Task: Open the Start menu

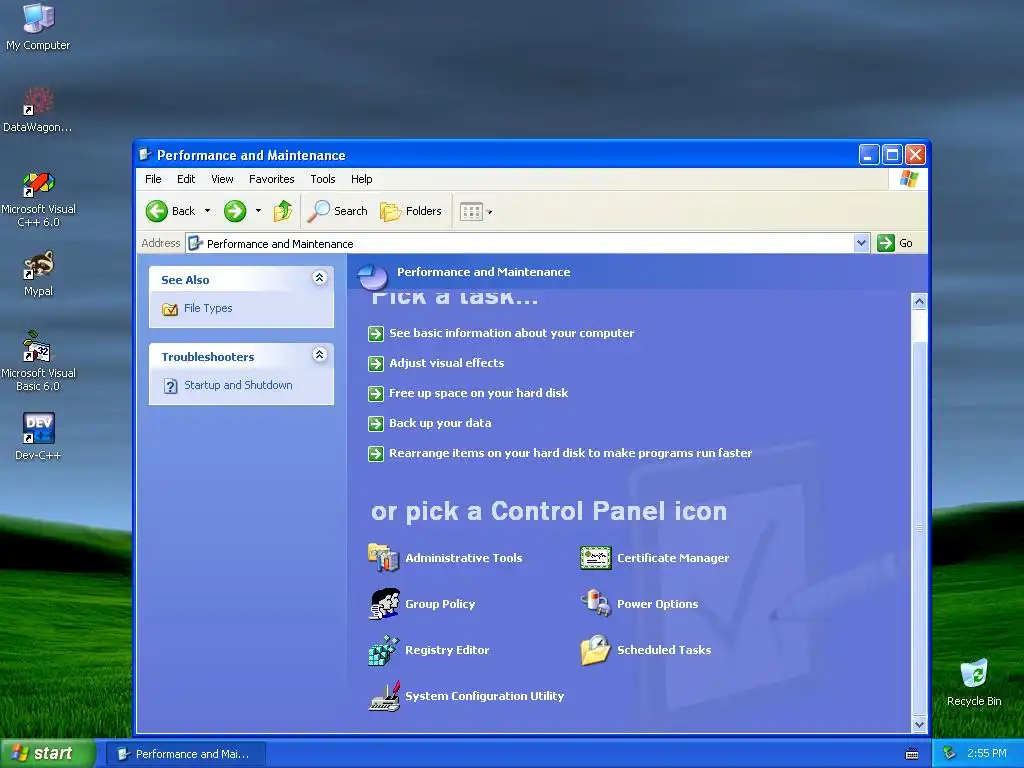Action: point(47,754)
